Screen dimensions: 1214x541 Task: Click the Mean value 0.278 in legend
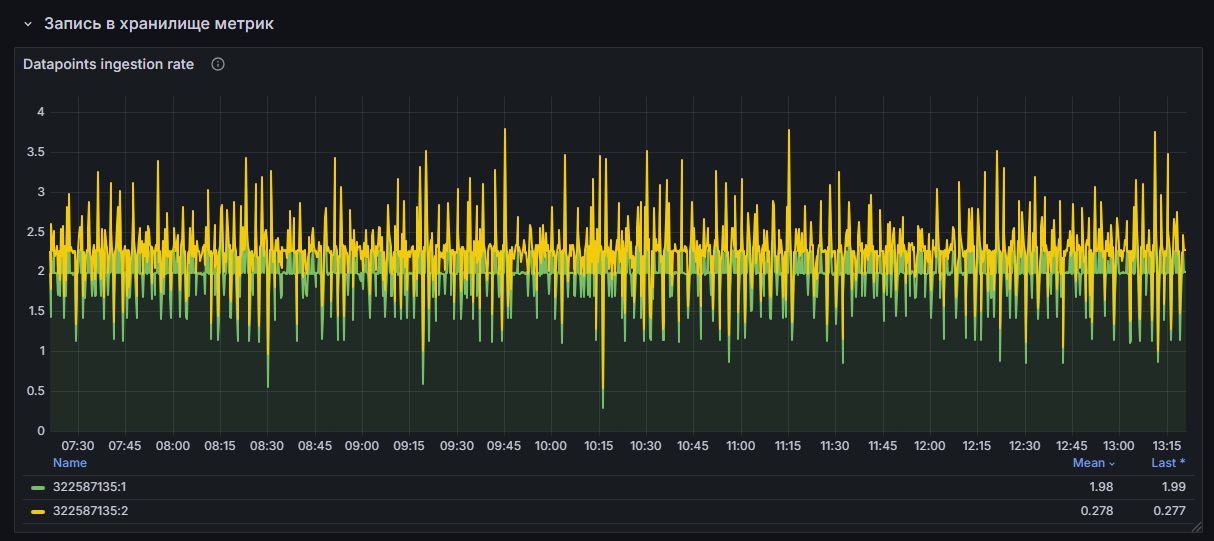tap(1096, 512)
